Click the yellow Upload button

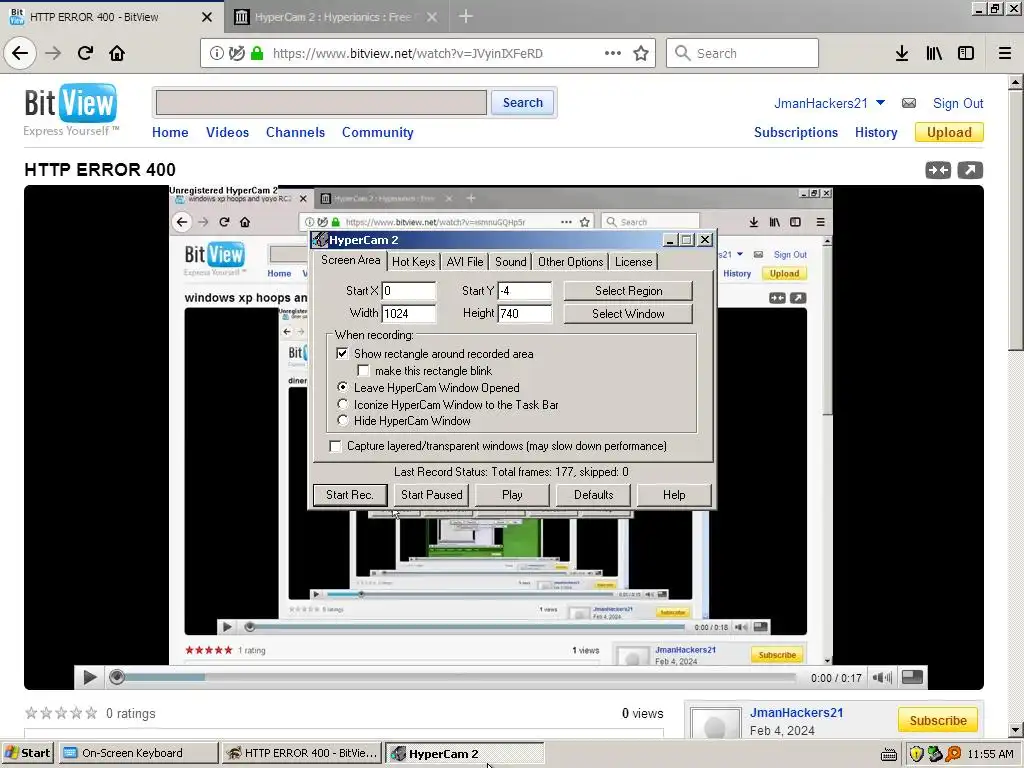coord(949,133)
